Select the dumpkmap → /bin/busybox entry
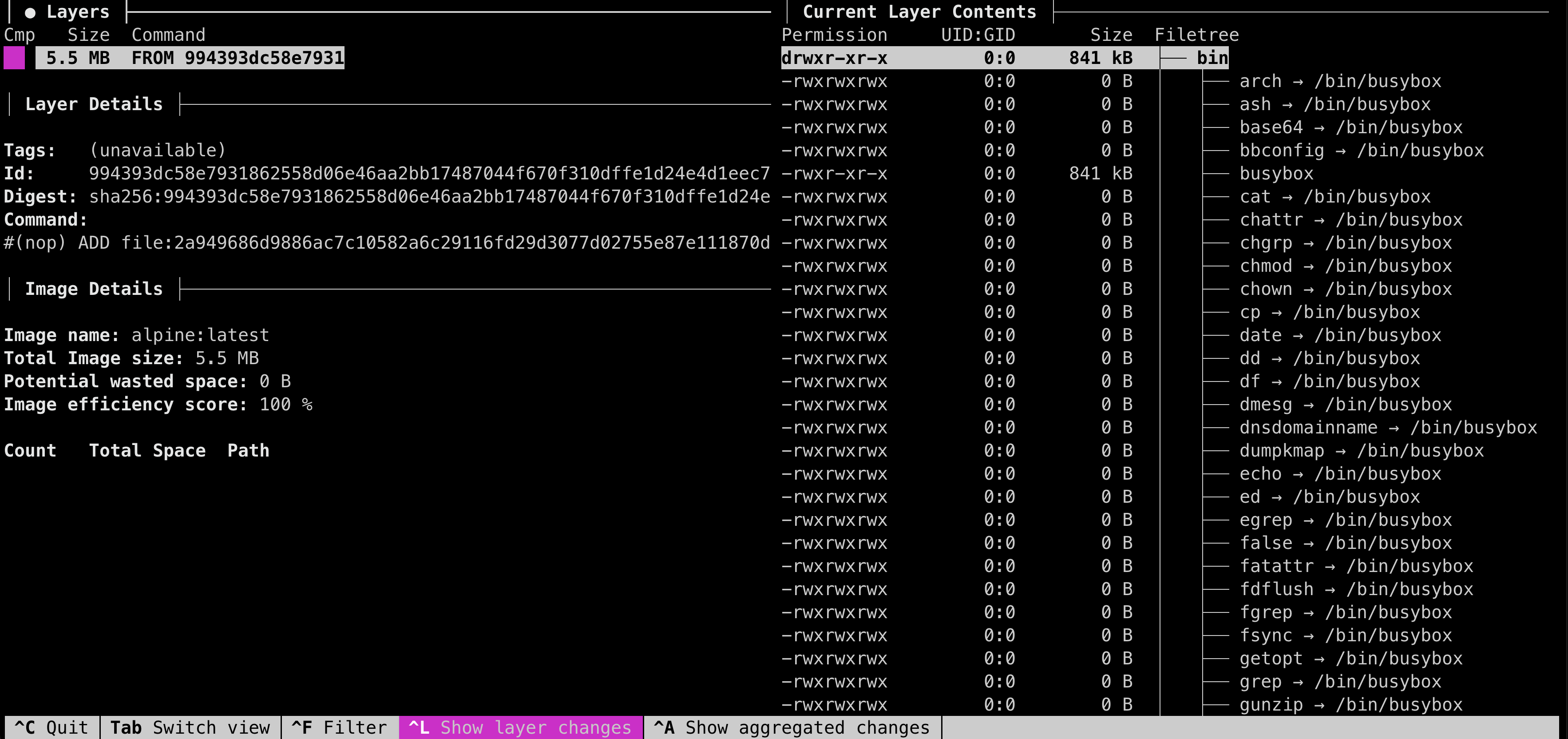1568x739 pixels. [x=1362, y=451]
